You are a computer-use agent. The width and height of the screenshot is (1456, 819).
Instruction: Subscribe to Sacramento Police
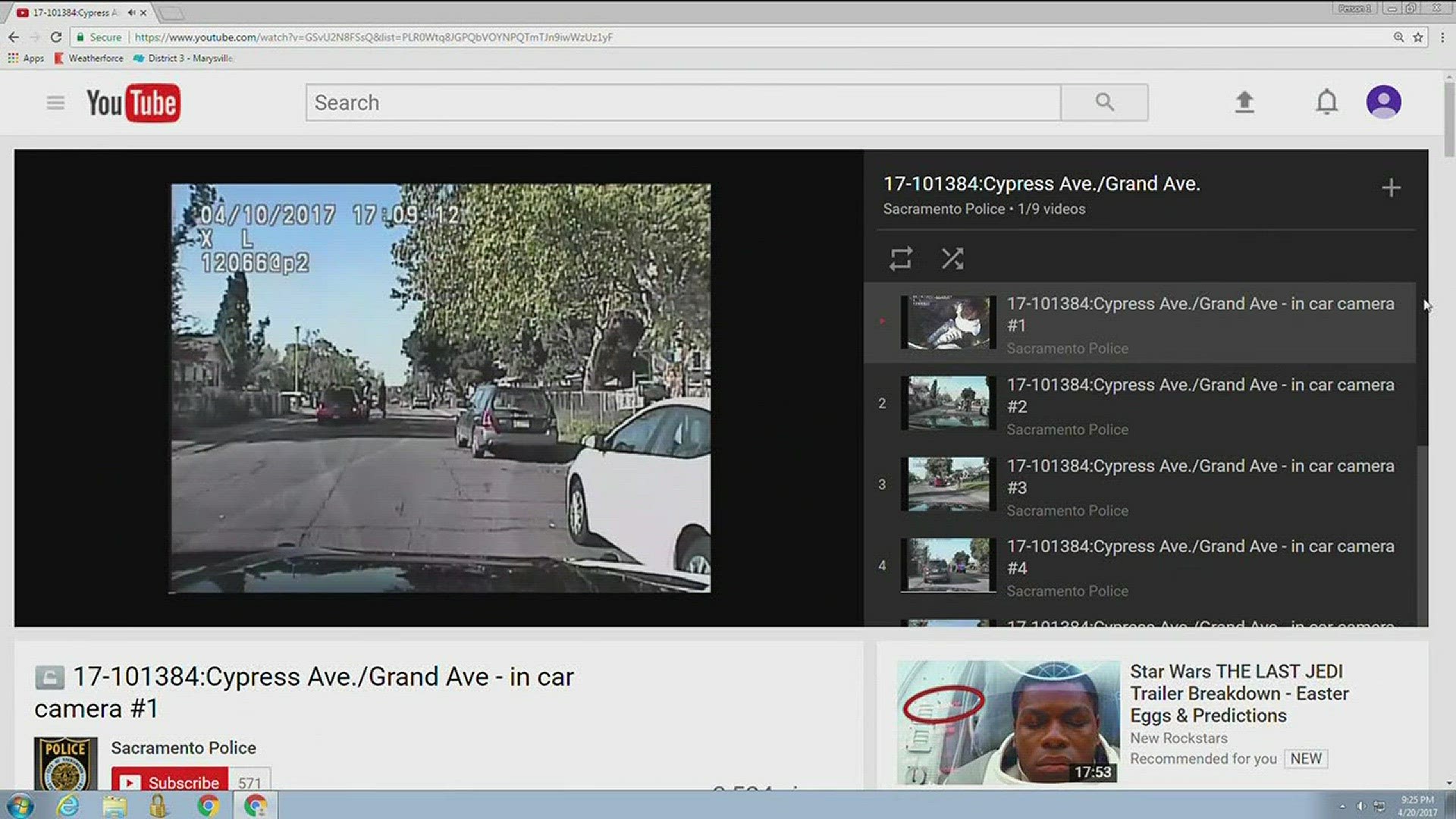[x=170, y=781]
